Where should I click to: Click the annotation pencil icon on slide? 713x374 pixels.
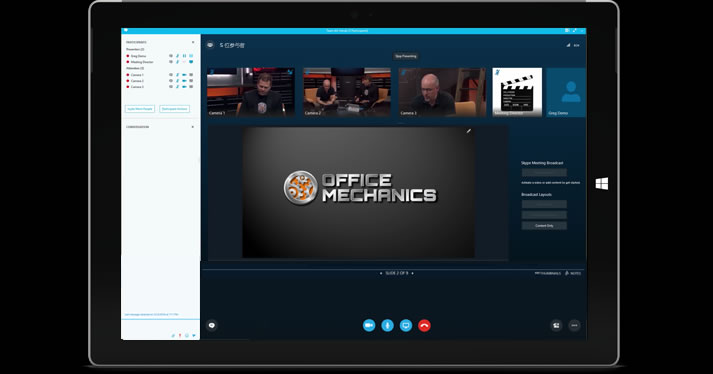(469, 131)
